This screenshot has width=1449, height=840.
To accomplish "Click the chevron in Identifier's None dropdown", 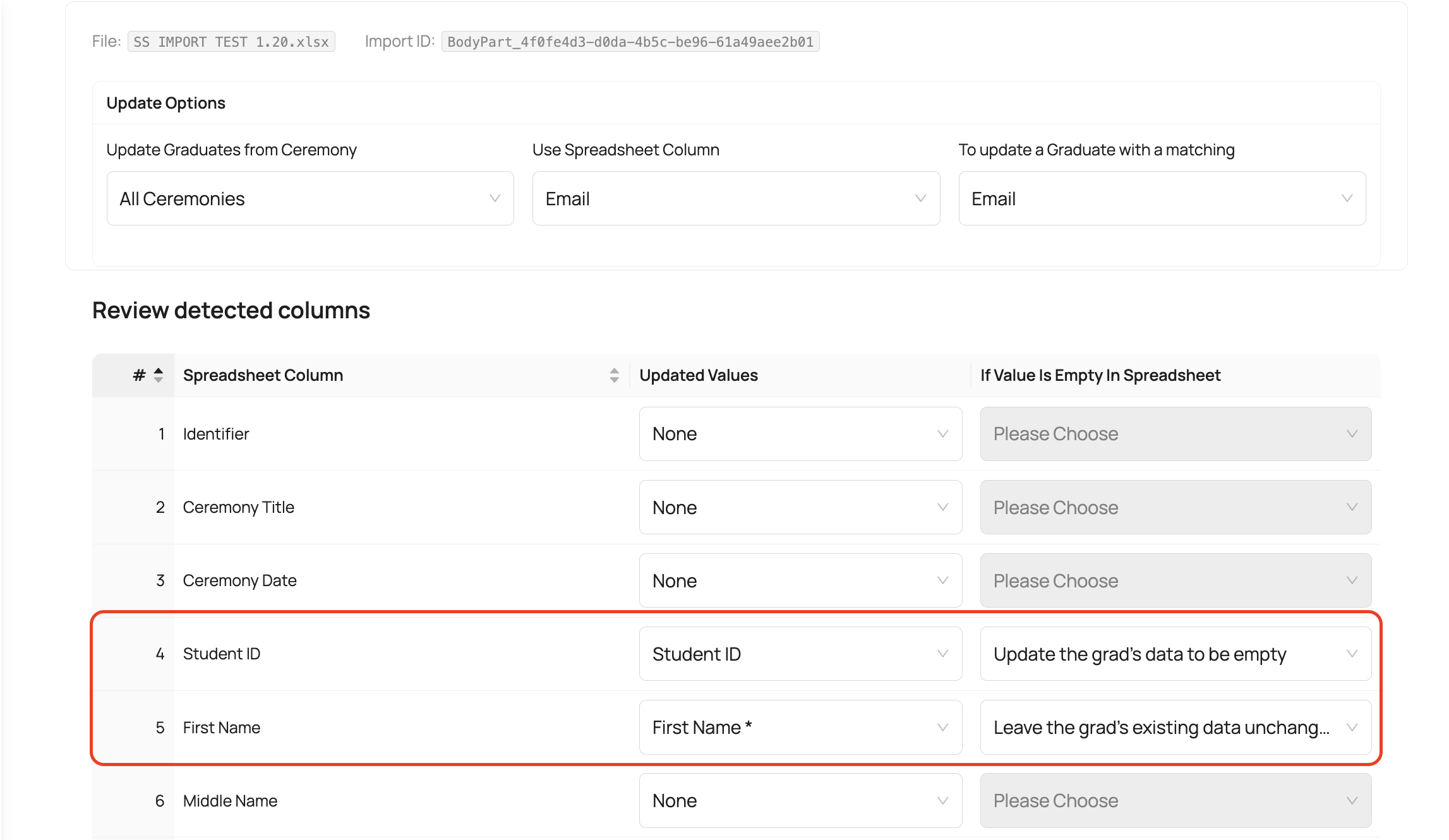I will [942, 434].
